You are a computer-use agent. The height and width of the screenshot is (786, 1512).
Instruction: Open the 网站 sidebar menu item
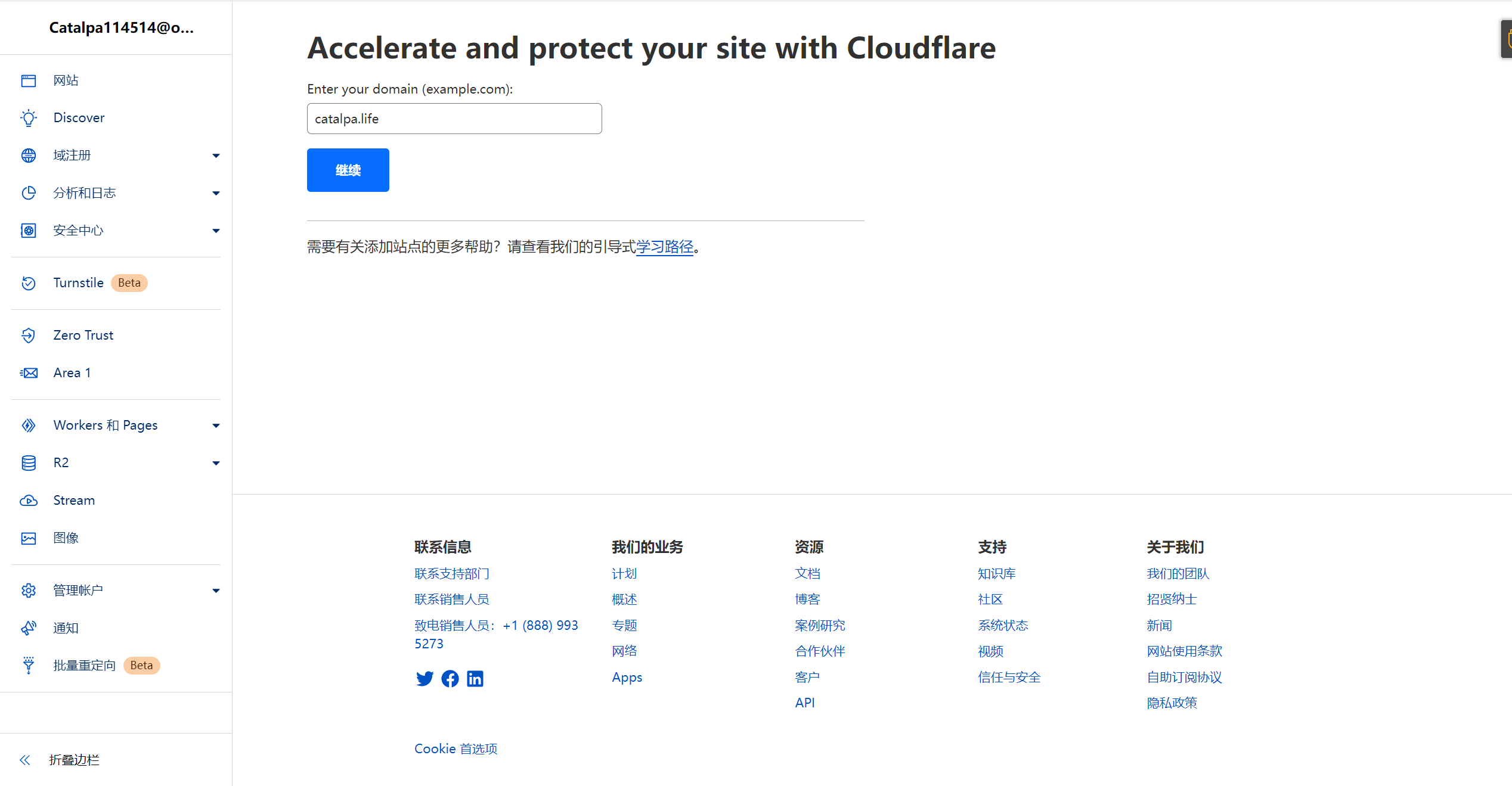[x=116, y=80]
